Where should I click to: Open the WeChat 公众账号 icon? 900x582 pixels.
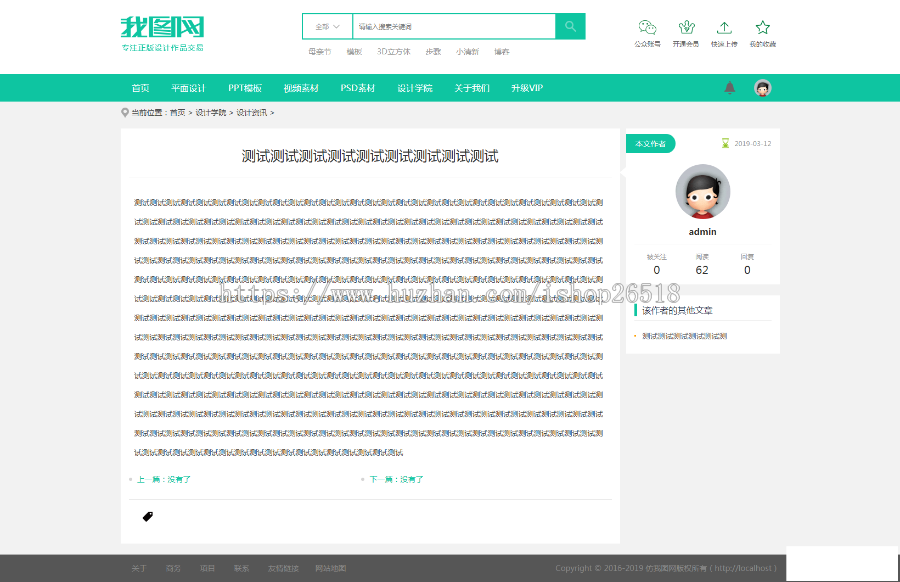tap(647, 28)
